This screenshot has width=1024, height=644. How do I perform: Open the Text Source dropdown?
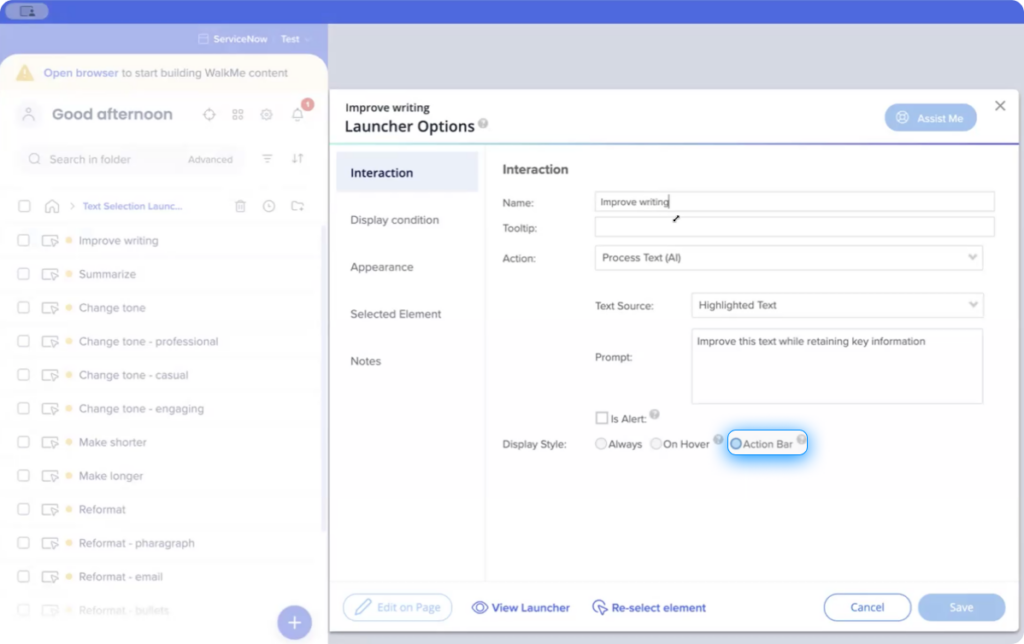(x=837, y=305)
